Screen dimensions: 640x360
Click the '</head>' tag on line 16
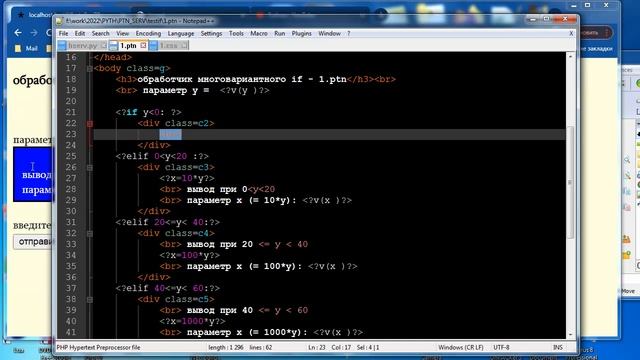coord(113,58)
